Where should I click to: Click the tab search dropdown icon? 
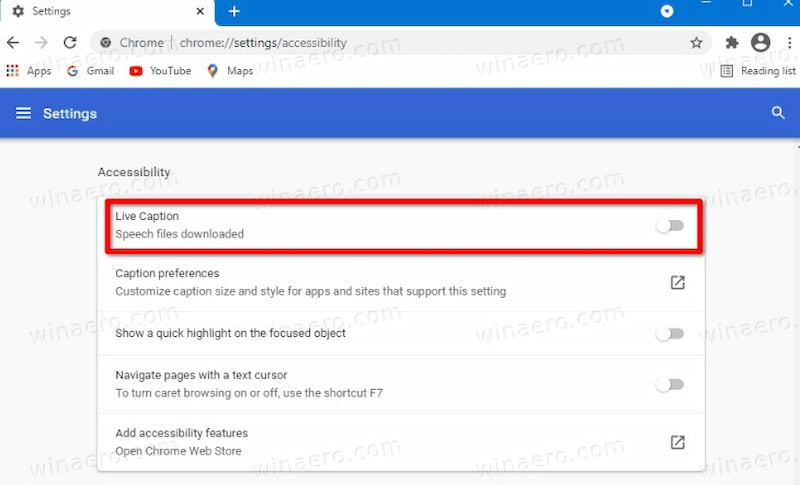point(666,11)
